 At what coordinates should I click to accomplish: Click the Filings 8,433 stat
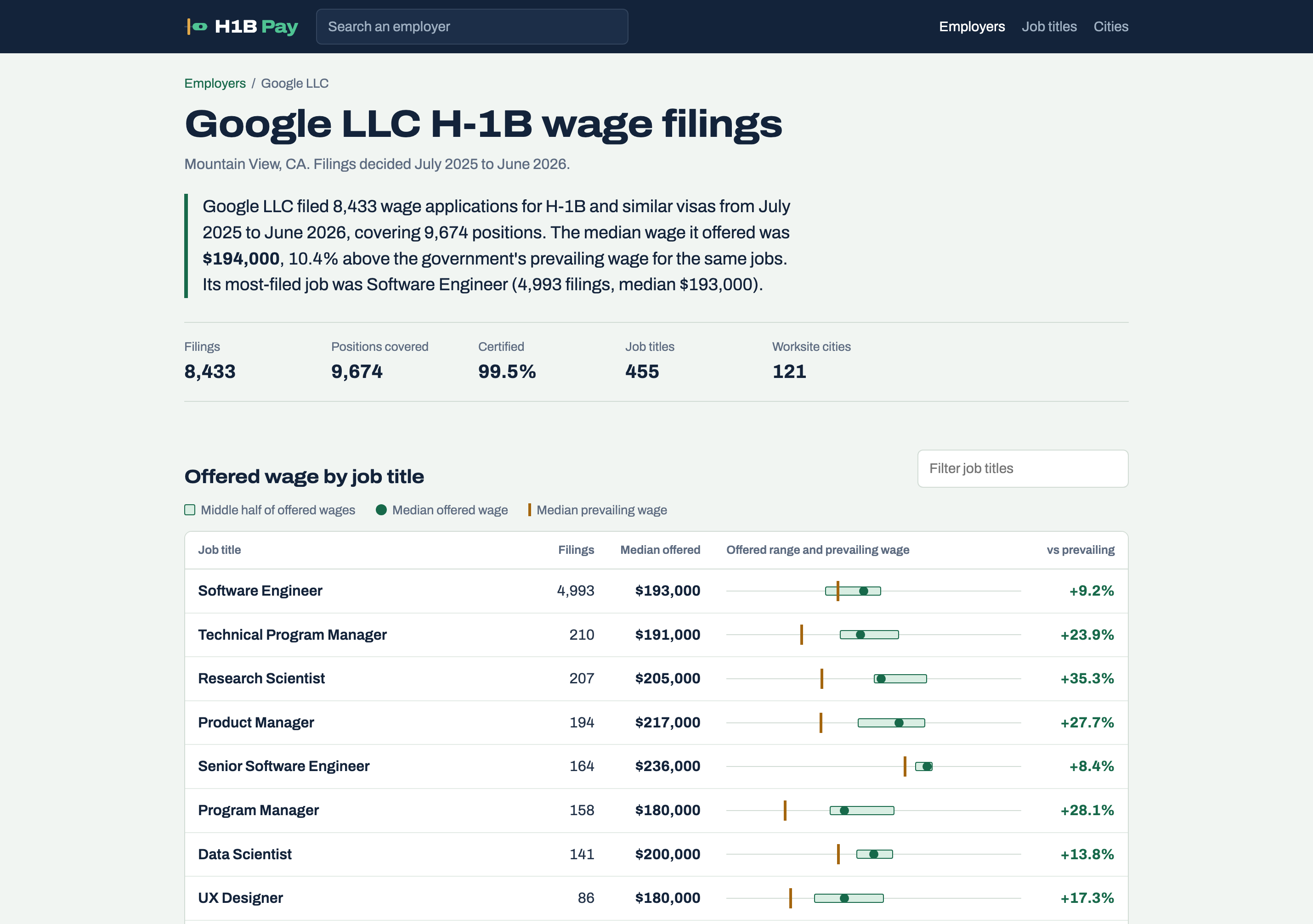pyautogui.click(x=209, y=362)
